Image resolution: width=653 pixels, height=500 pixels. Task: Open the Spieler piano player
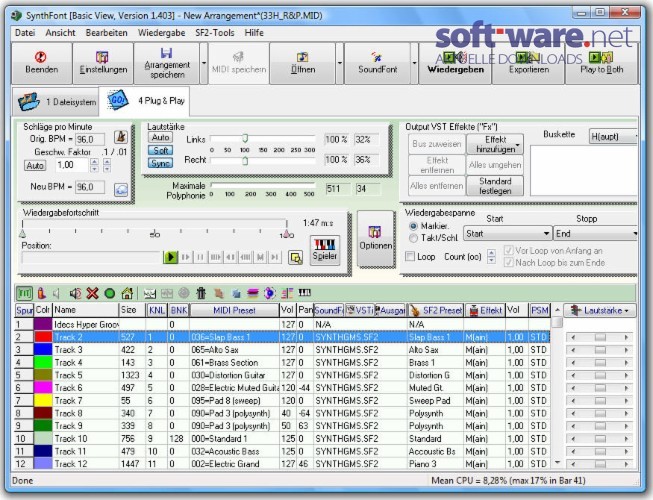(324, 250)
